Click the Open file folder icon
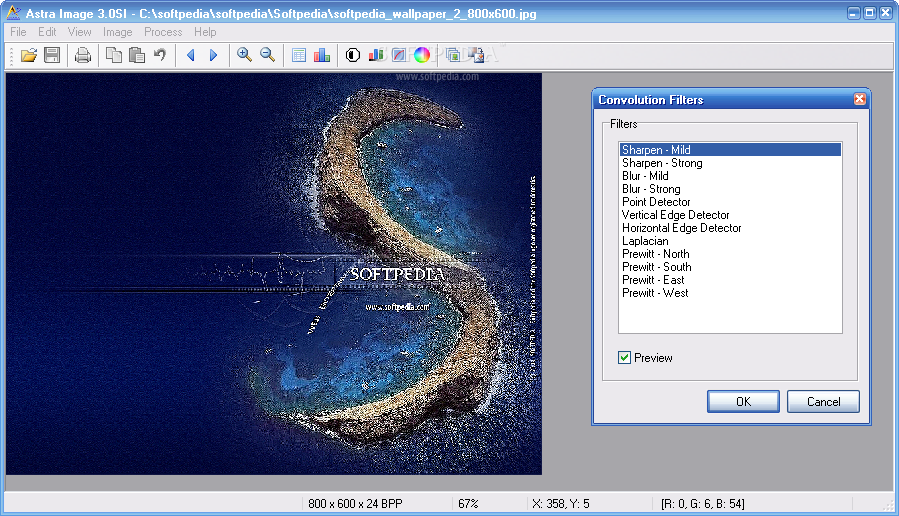Viewport: 899px width, 516px height. pos(29,55)
